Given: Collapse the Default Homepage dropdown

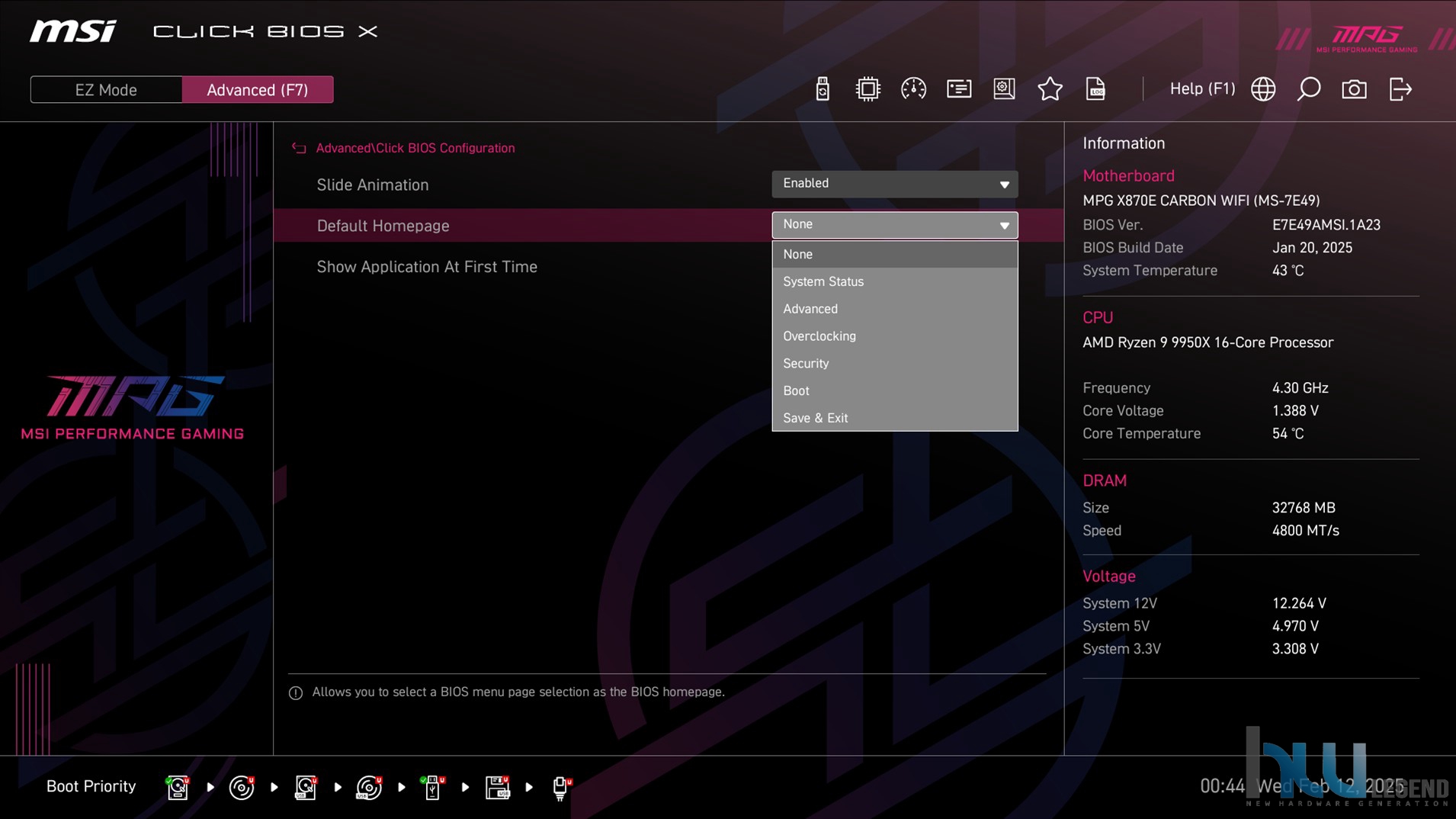Looking at the screenshot, I should coord(894,225).
